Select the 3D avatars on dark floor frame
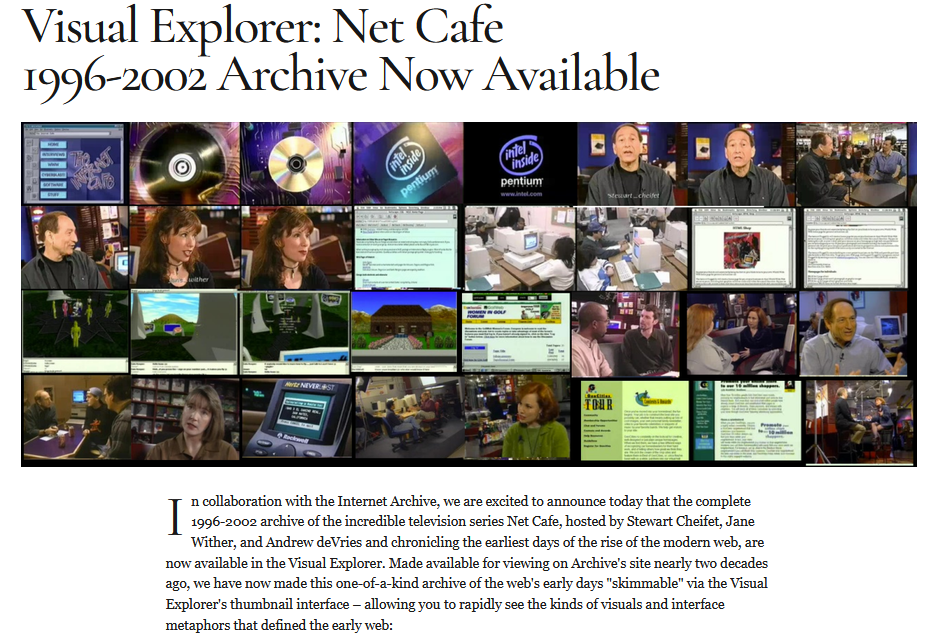 (x=75, y=332)
